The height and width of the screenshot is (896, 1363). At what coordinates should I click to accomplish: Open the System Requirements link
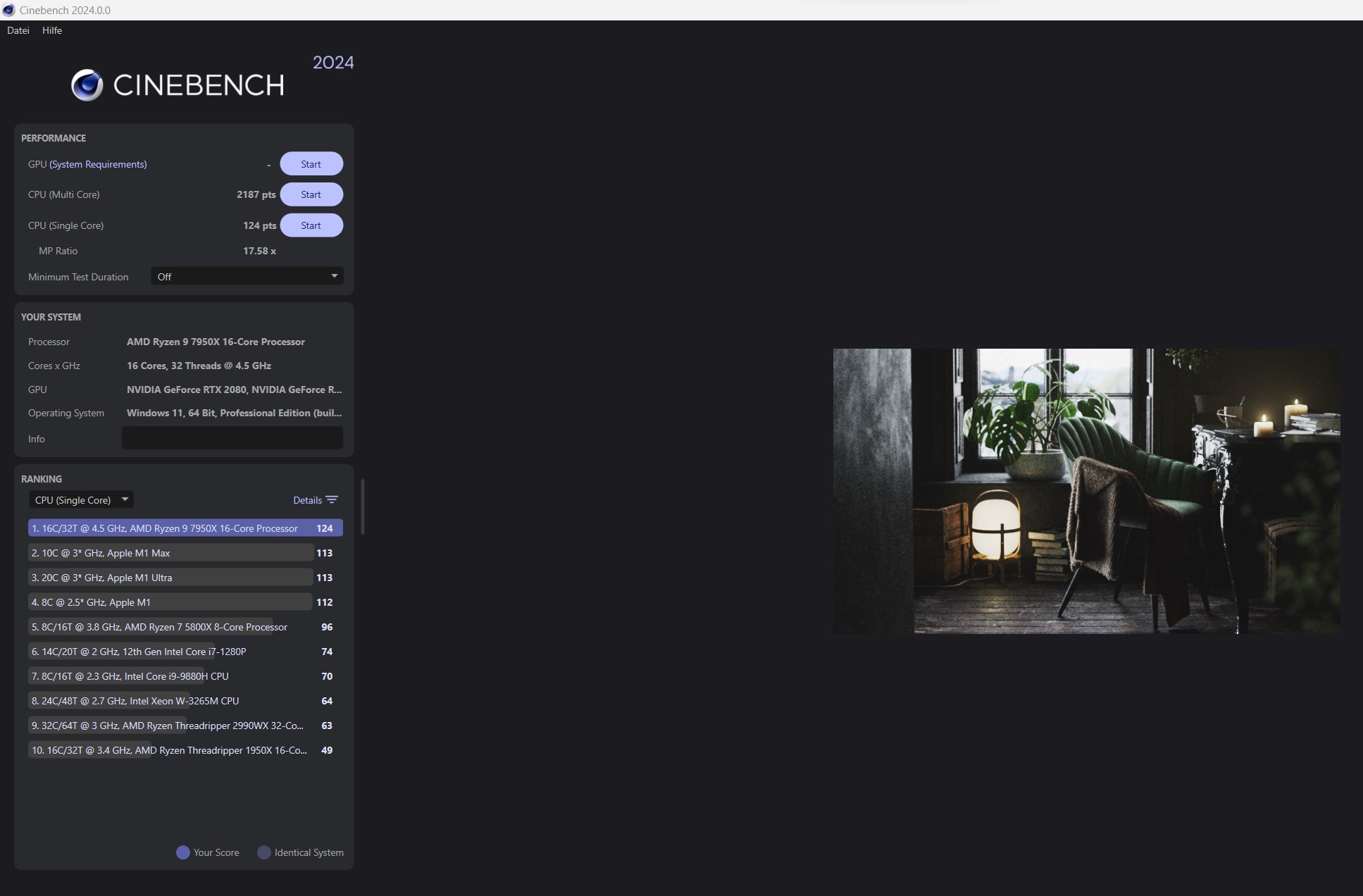[98, 164]
